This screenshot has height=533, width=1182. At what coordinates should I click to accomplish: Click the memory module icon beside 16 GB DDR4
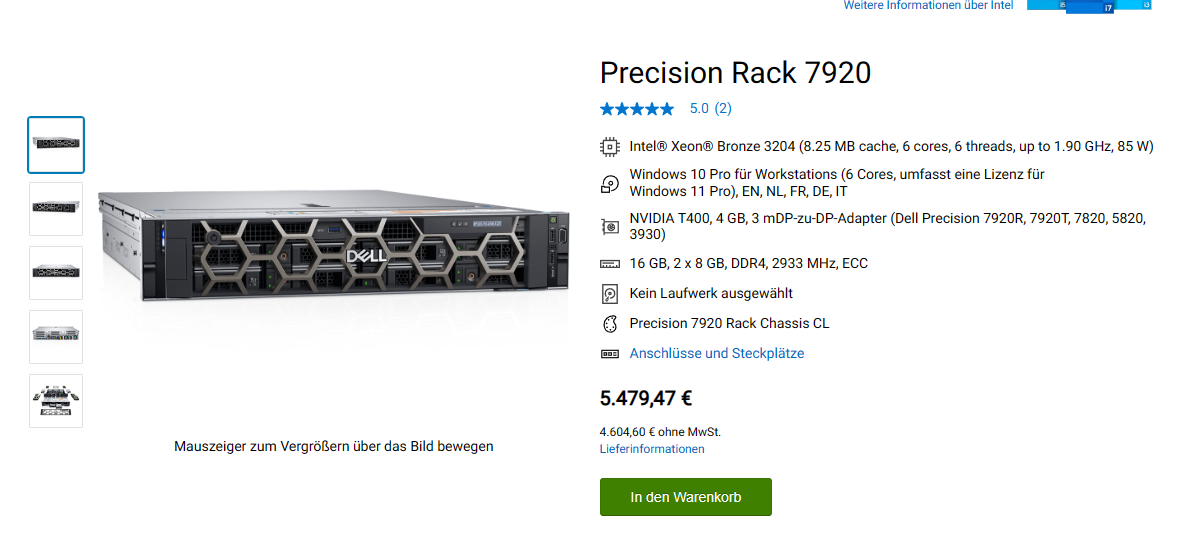click(x=609, y=264)
